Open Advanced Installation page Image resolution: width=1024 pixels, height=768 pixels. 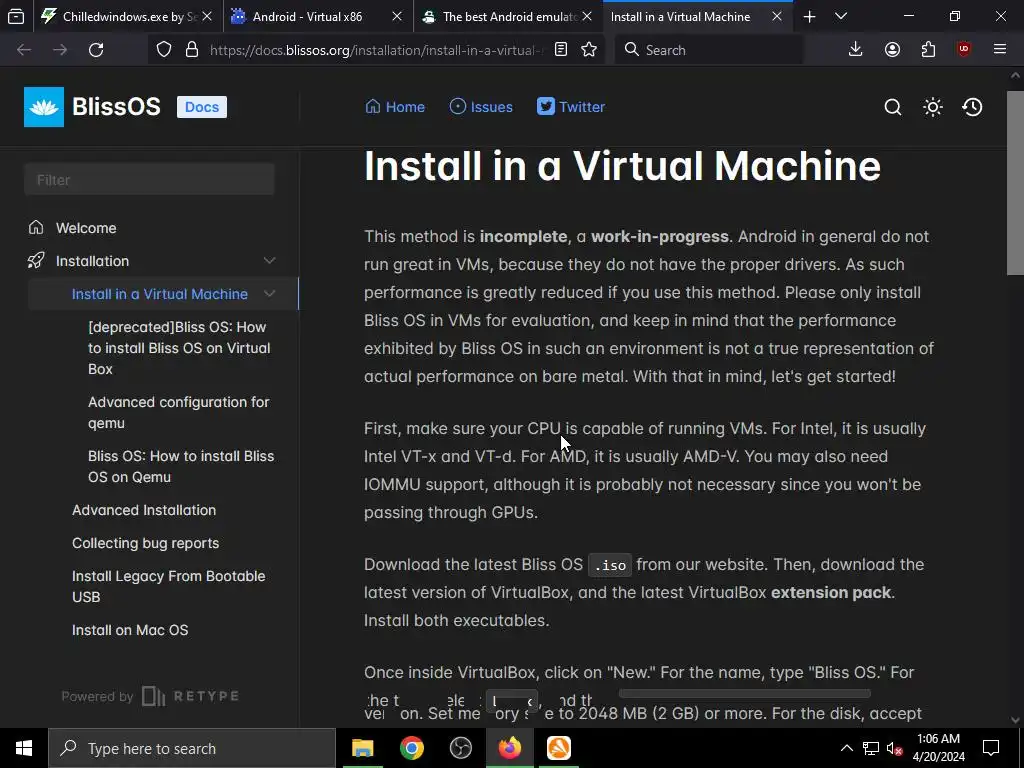(x=144, y=510)
